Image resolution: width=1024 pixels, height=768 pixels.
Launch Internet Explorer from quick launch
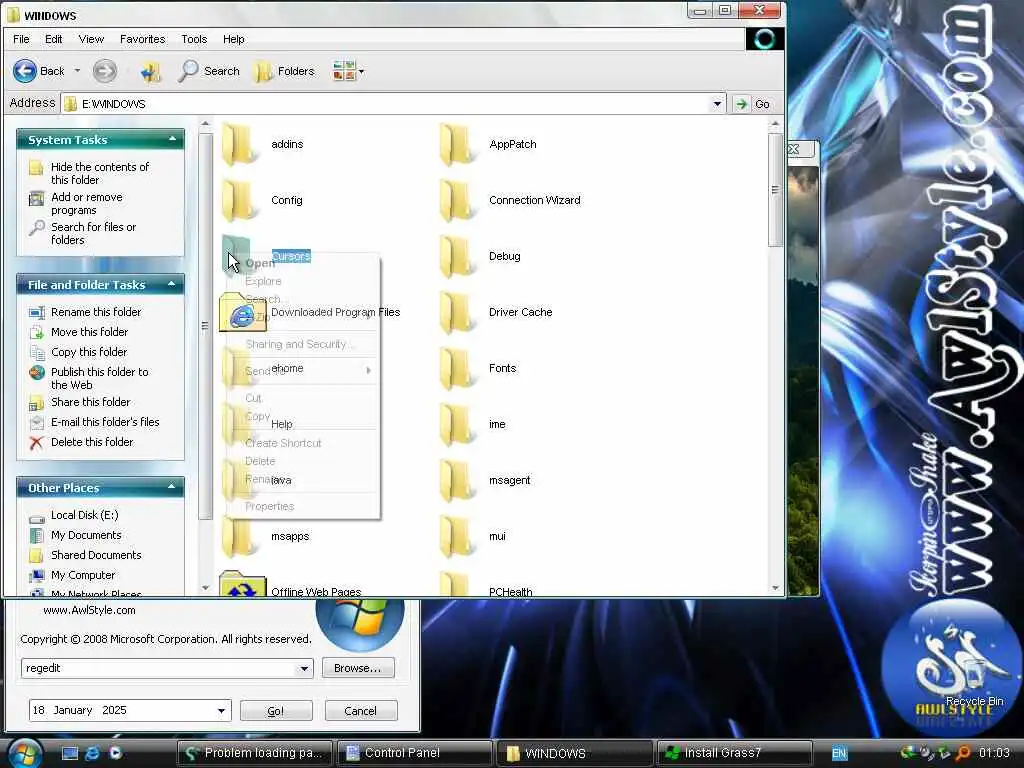[93, 753]
